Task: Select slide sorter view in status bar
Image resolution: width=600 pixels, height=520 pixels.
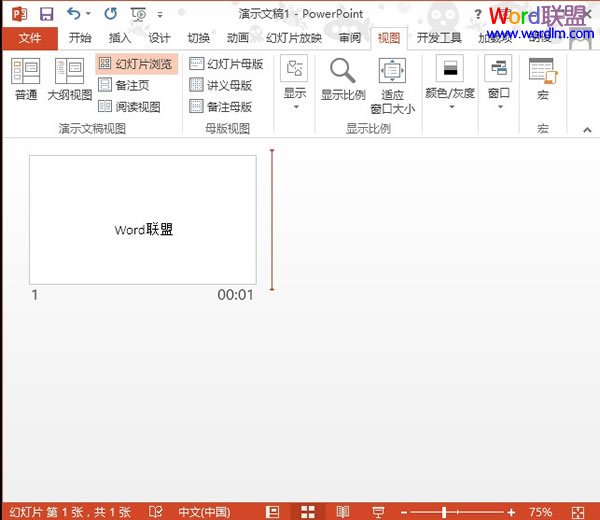Action: 308,512
